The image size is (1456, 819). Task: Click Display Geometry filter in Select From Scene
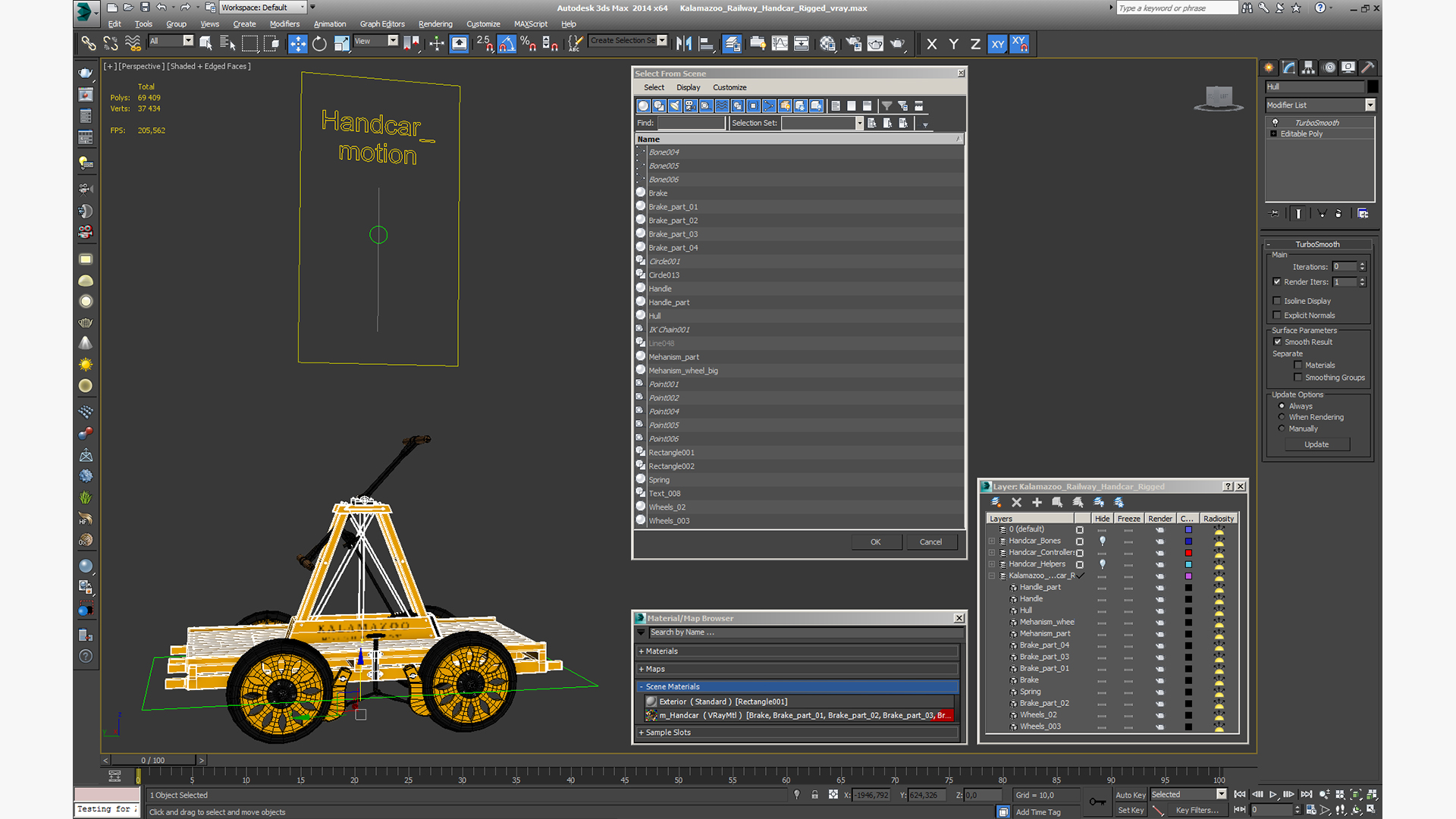click(644, 106)
